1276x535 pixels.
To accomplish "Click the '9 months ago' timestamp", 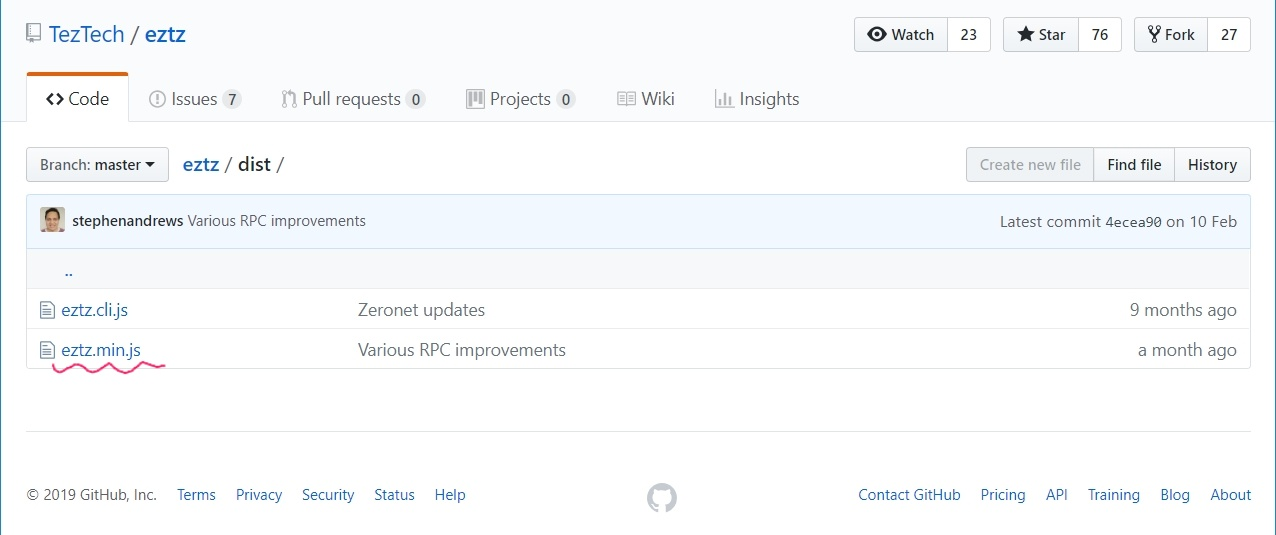I will [1183, 310].
